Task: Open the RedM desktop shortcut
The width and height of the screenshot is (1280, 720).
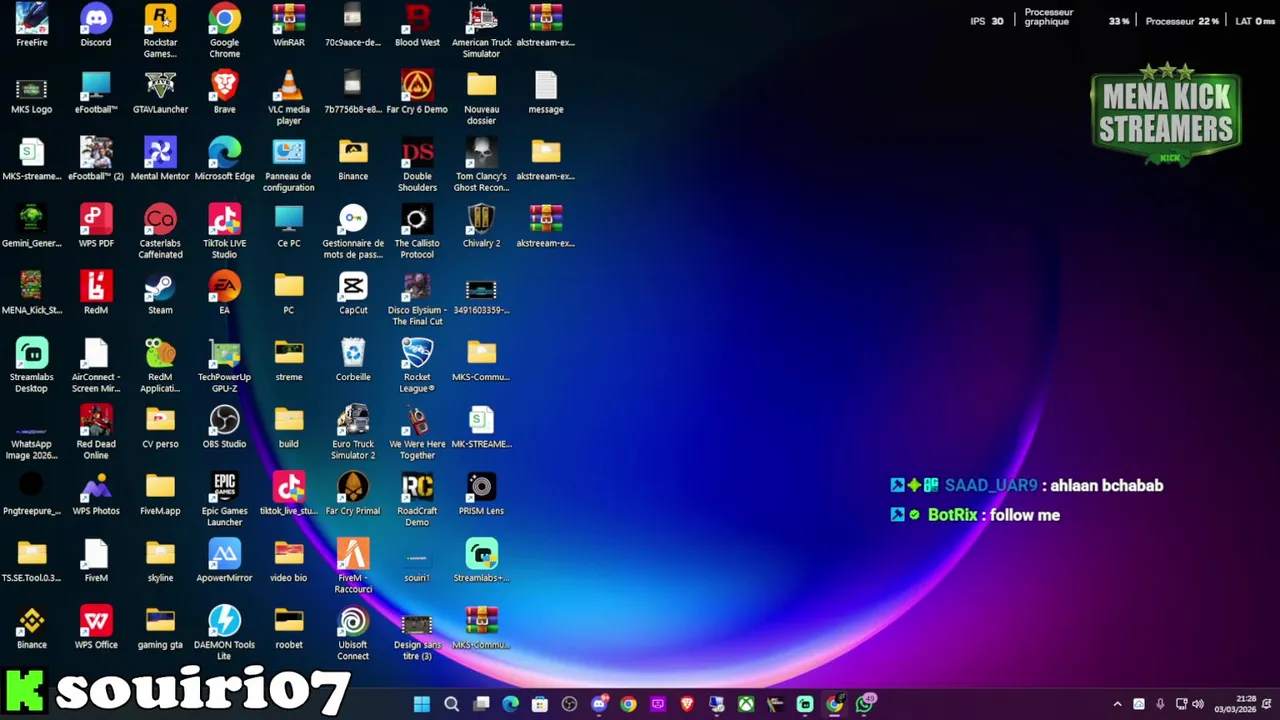Action: [96, 293]
